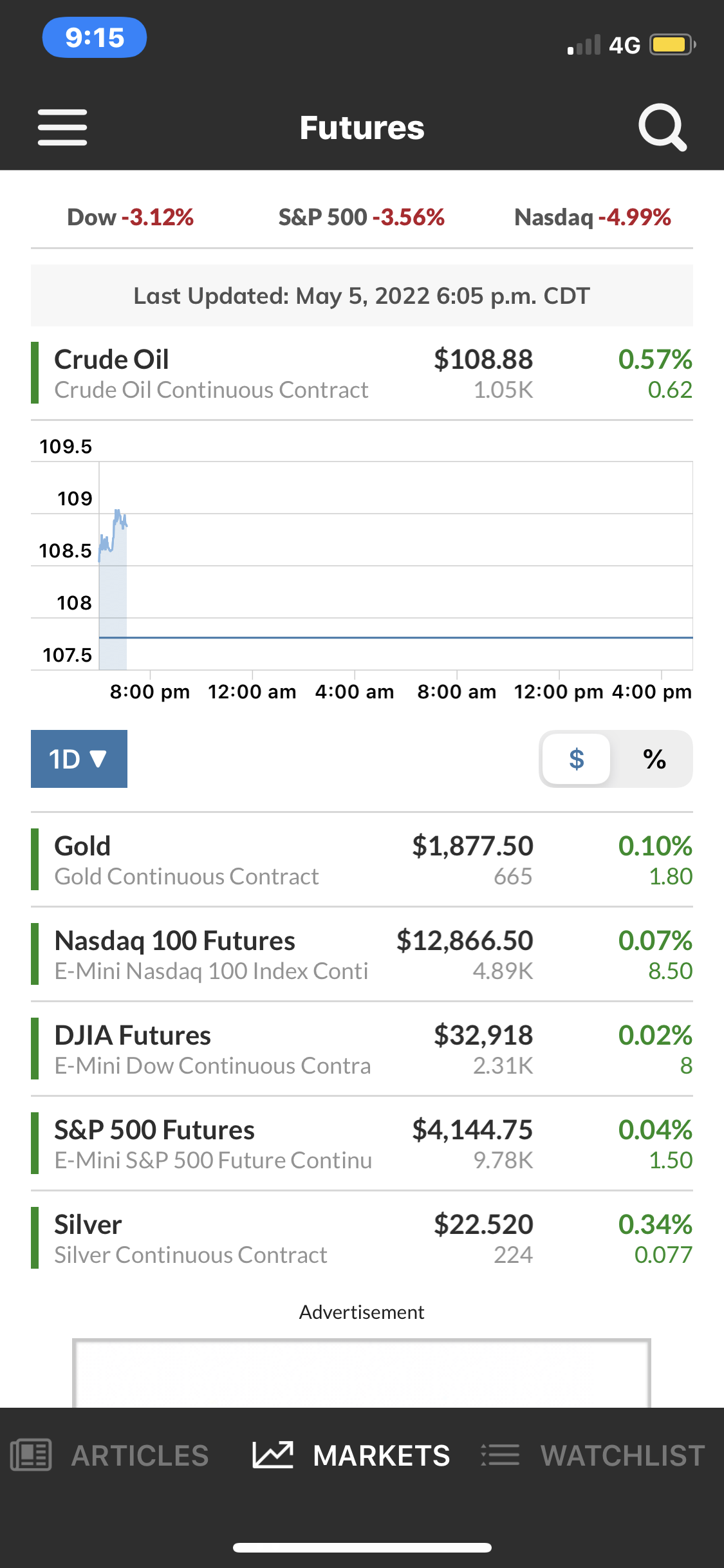724x1568 pixels.
Task: Tap the cellular signal strength indicator
Action: tap(584, 45)
